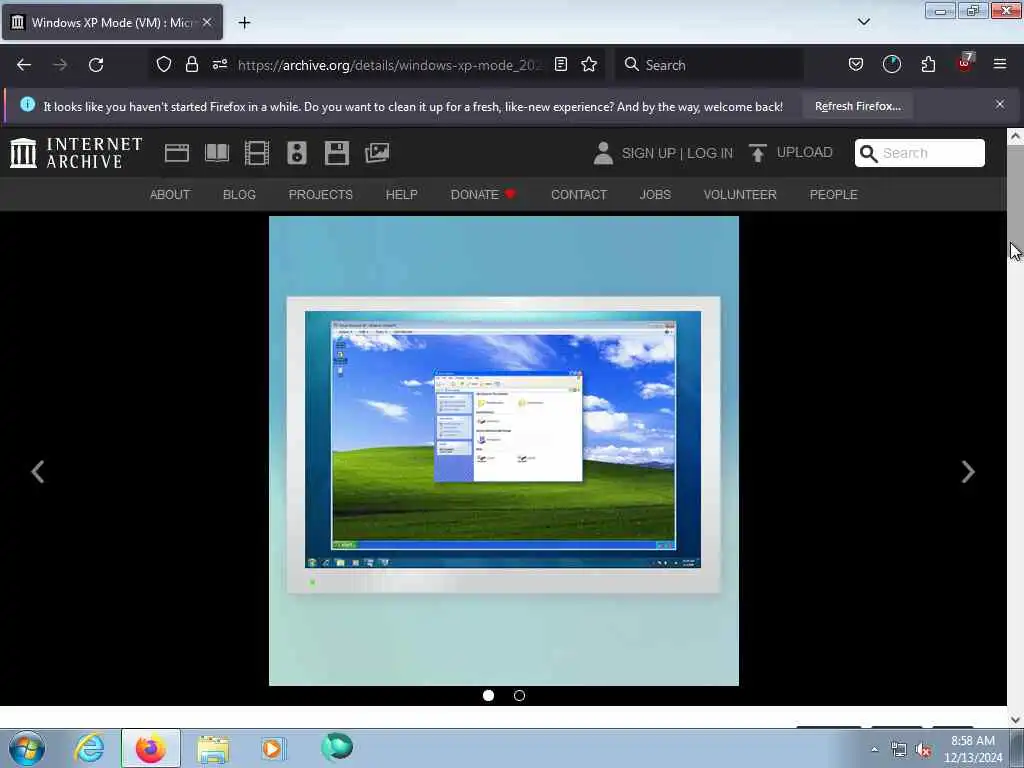Open the Texts book icon
Image resolution: width=1024 pixels, height=768 pixels.
pyautogui.click(x=217, y=153)
